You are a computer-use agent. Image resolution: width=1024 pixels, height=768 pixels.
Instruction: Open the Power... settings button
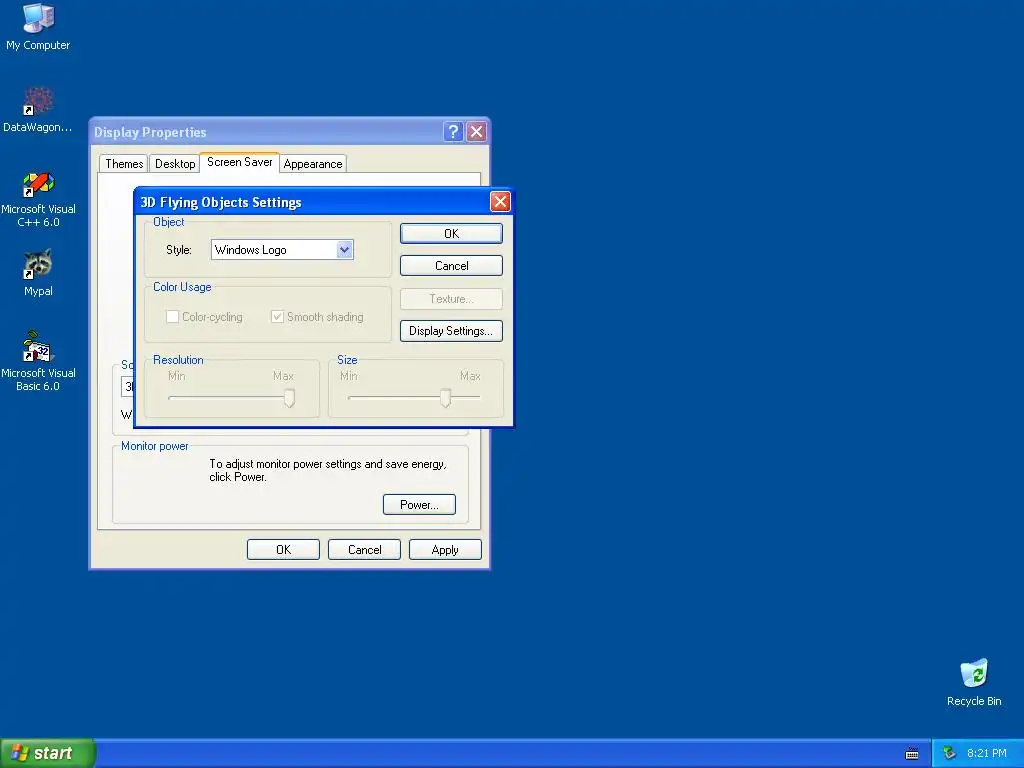click(419, 505)
